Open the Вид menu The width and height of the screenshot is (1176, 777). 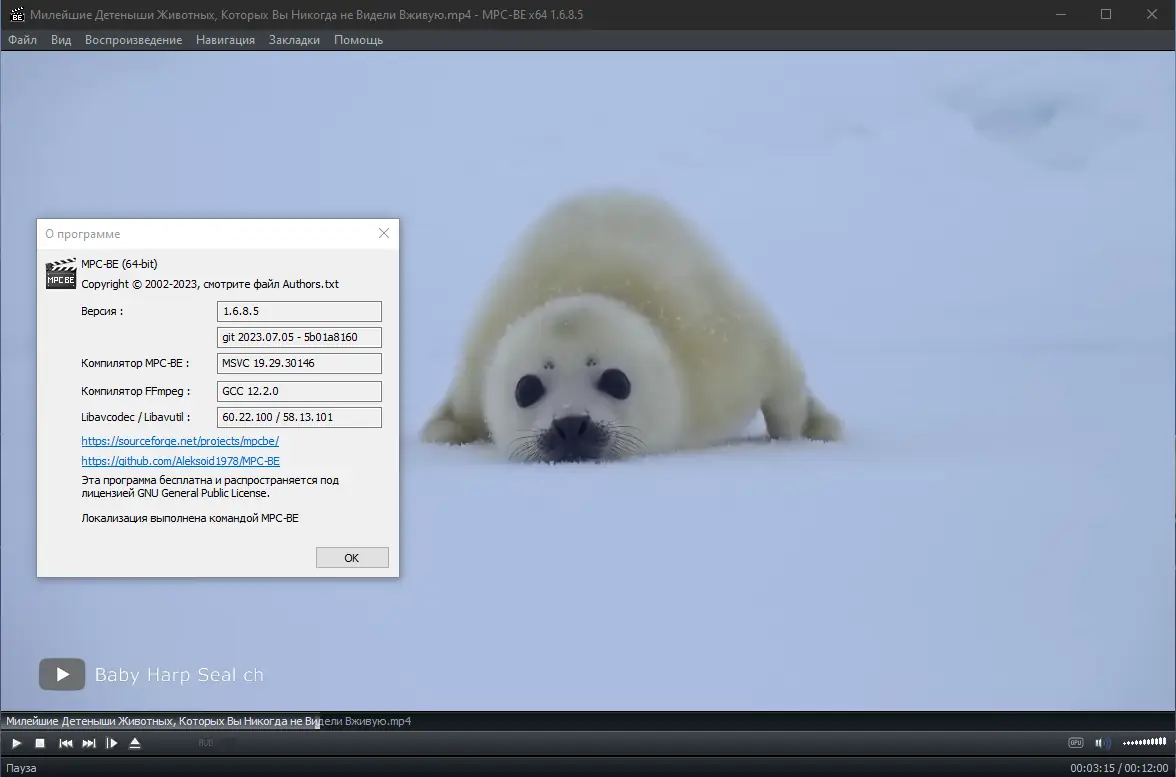click(61, 40)
